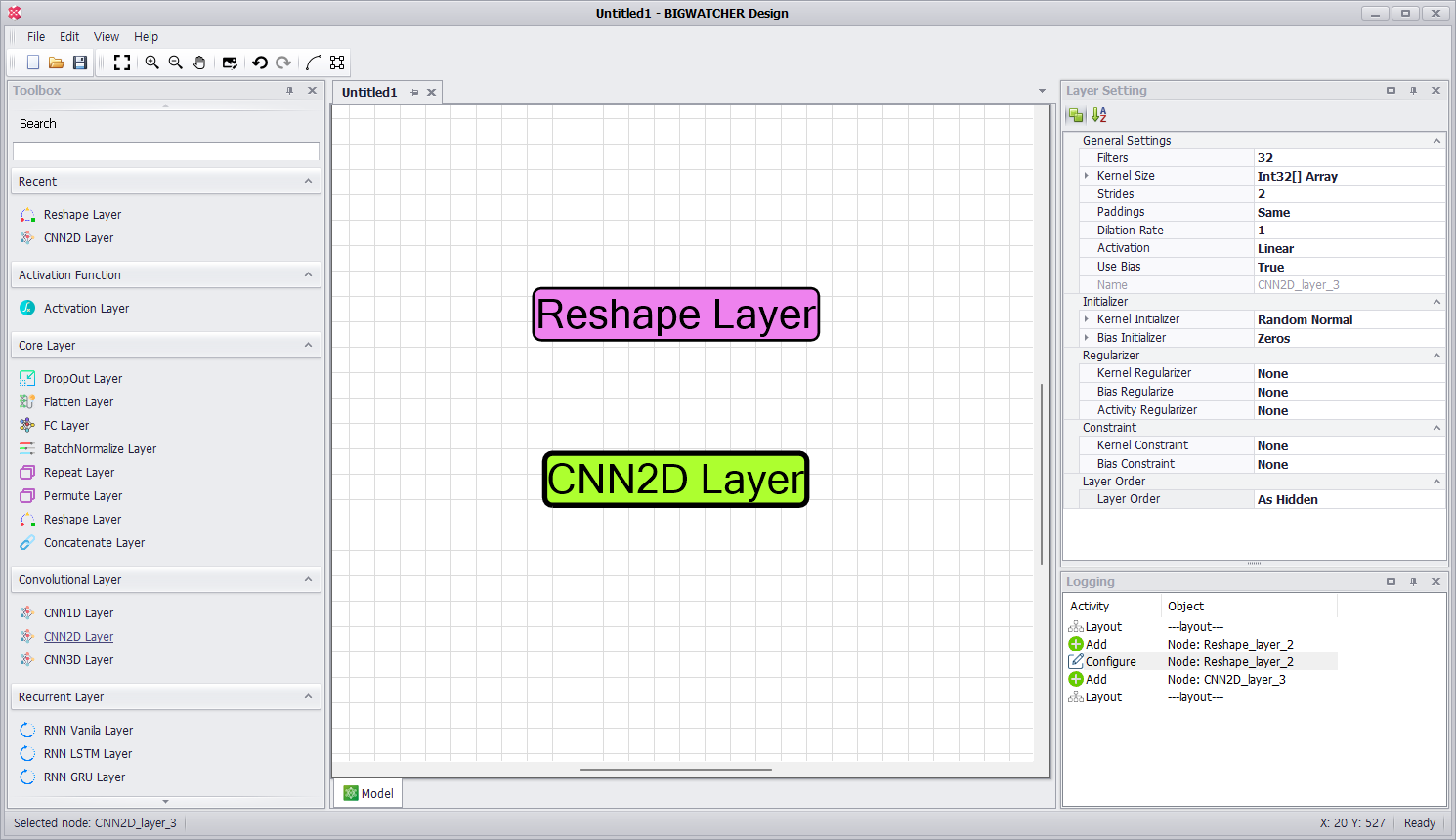Click the Toolbox search input field
The width and height of the screenshot is (1456, 840).
tap(166, 151)
